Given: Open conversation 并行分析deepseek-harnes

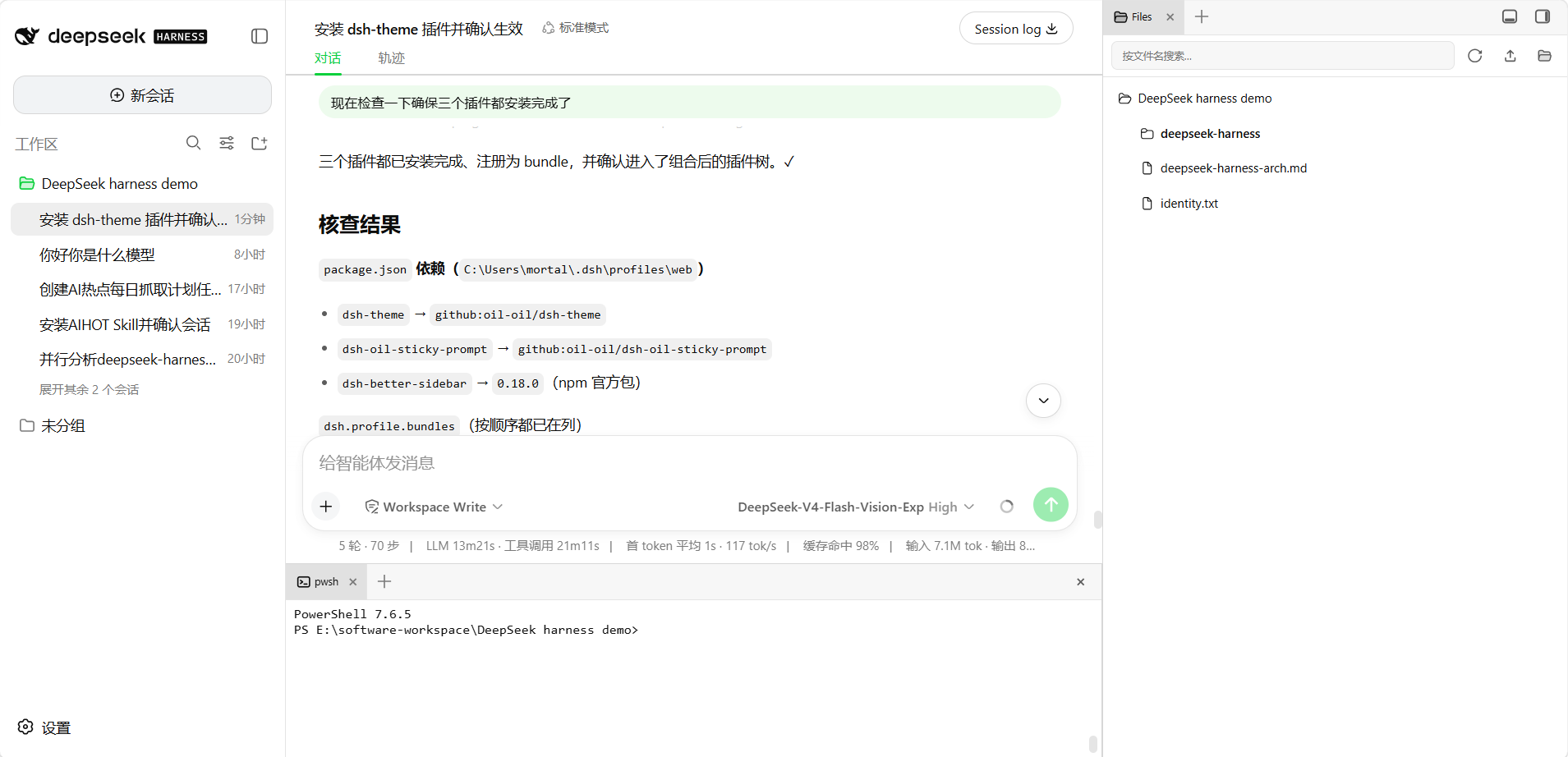Looking at the screenshot, I should pyautogui.click(x=142, y=359).
